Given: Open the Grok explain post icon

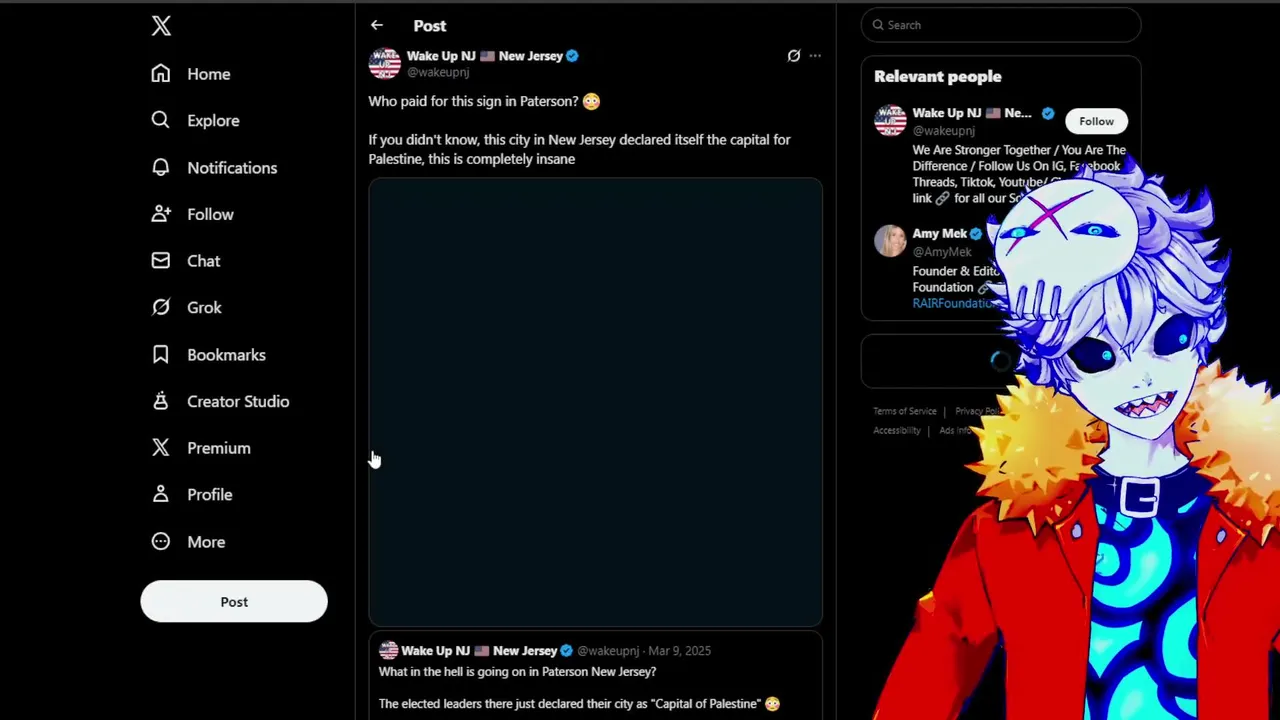Looking at the screenshot, I should [x=794, y=56].
